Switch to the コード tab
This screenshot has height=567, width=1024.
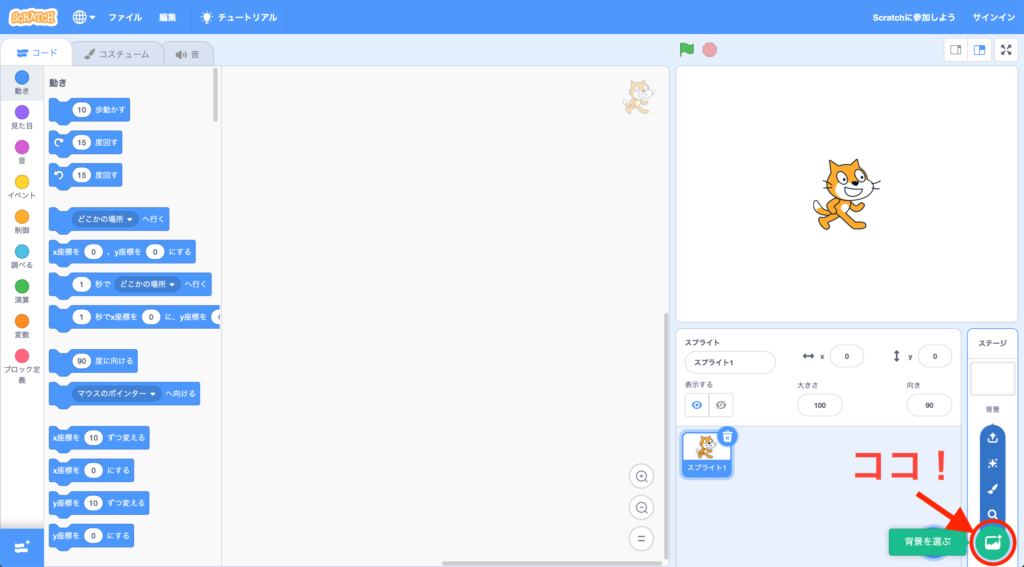click(37, 53)
